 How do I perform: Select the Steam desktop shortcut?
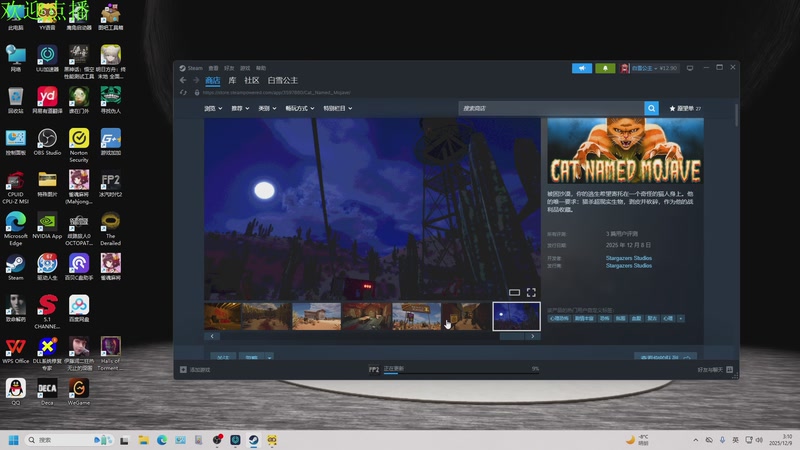point(15,267)
